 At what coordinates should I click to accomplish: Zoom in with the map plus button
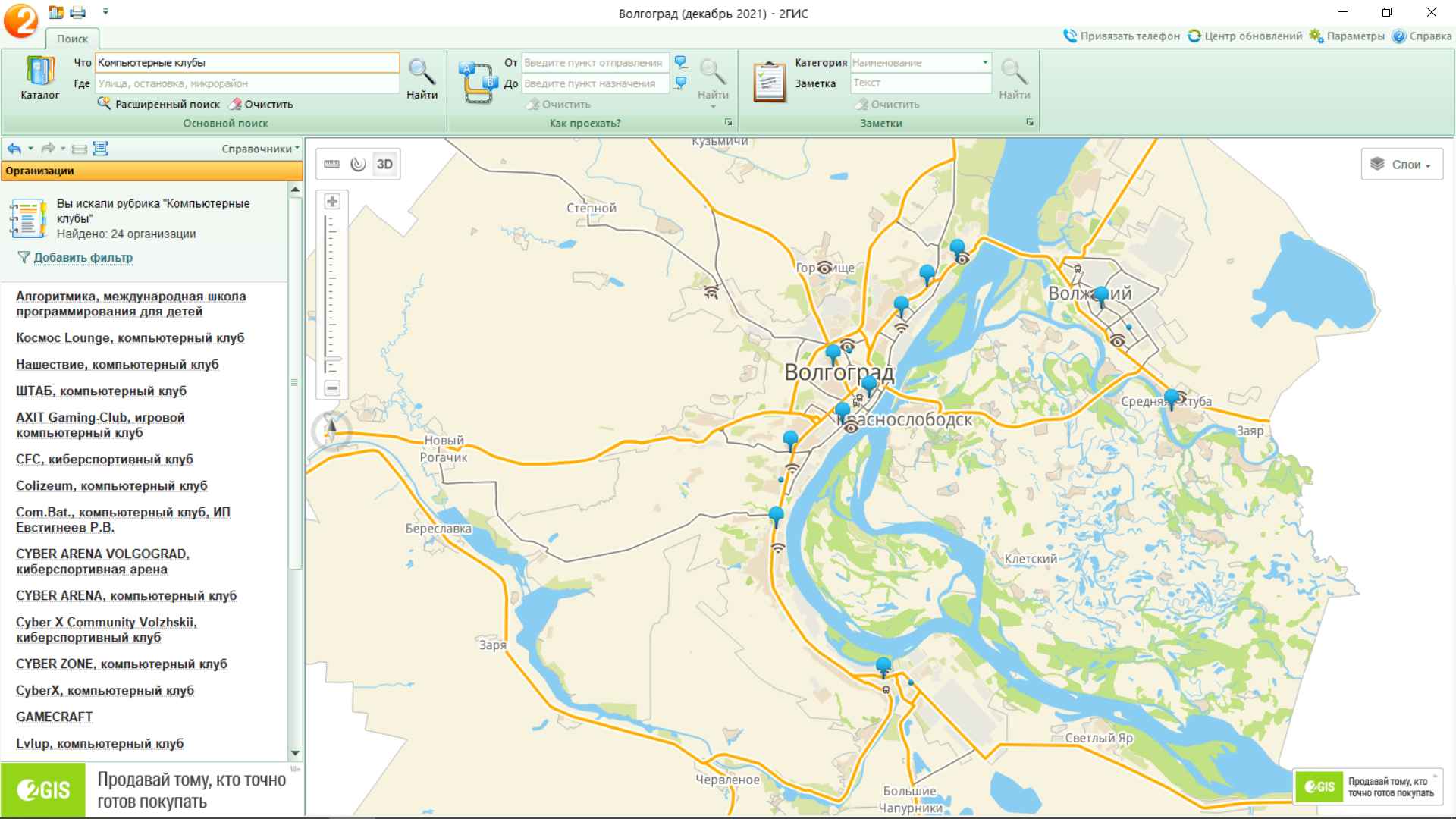(332, 202)
